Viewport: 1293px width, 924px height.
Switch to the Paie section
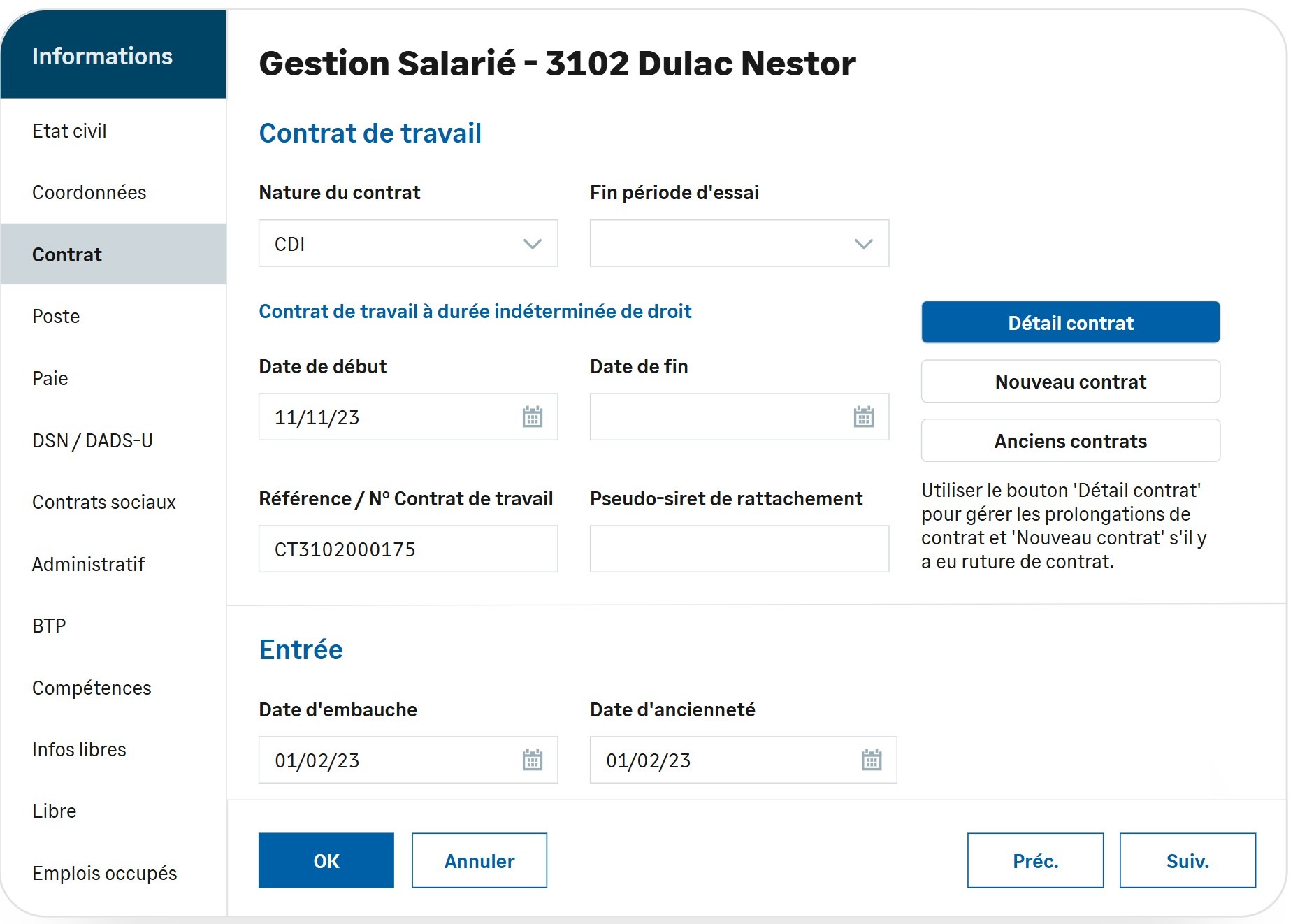pos(50,379)
